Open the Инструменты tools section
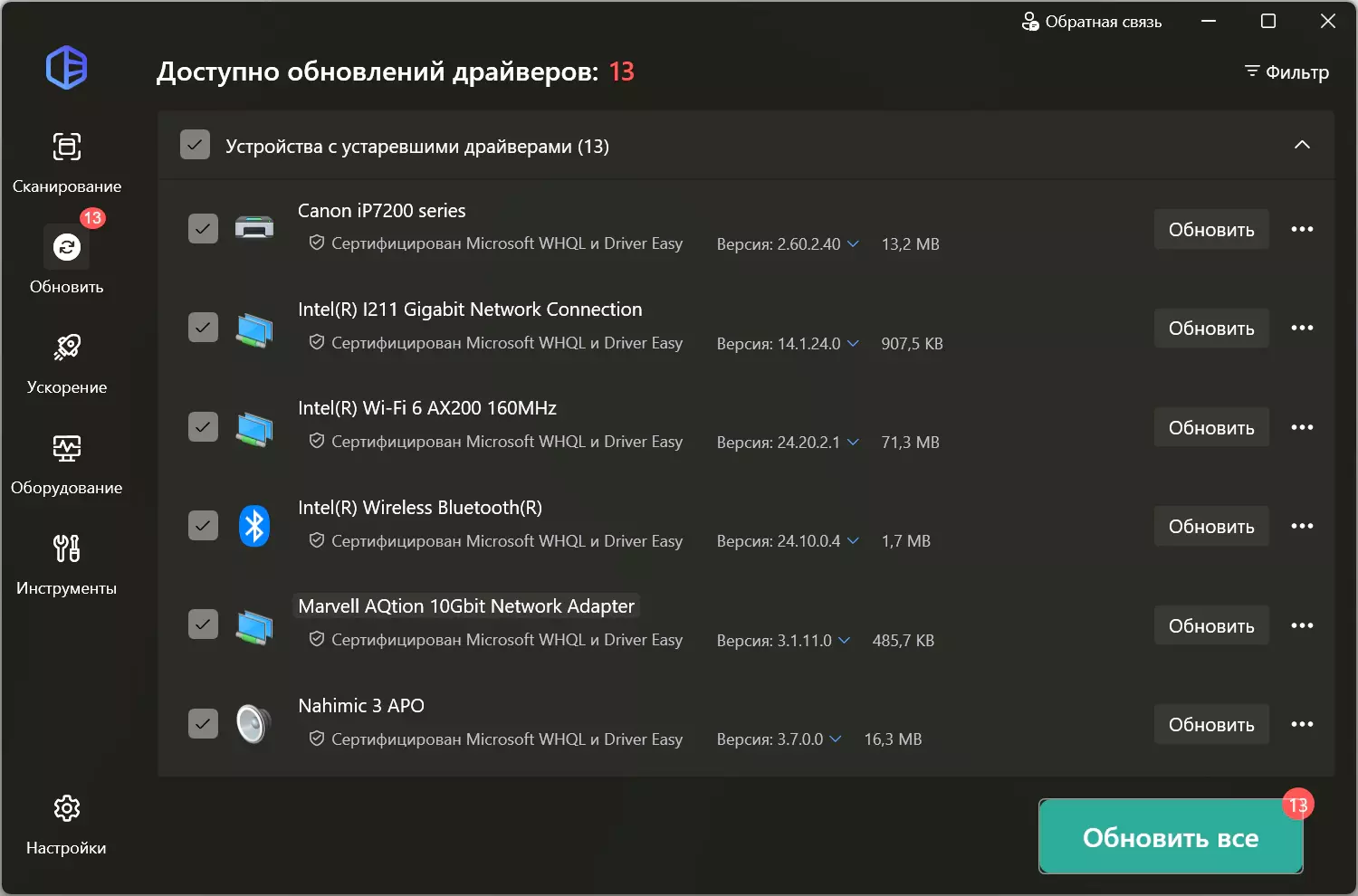The image size is (1358, 896). click(67, 565)
